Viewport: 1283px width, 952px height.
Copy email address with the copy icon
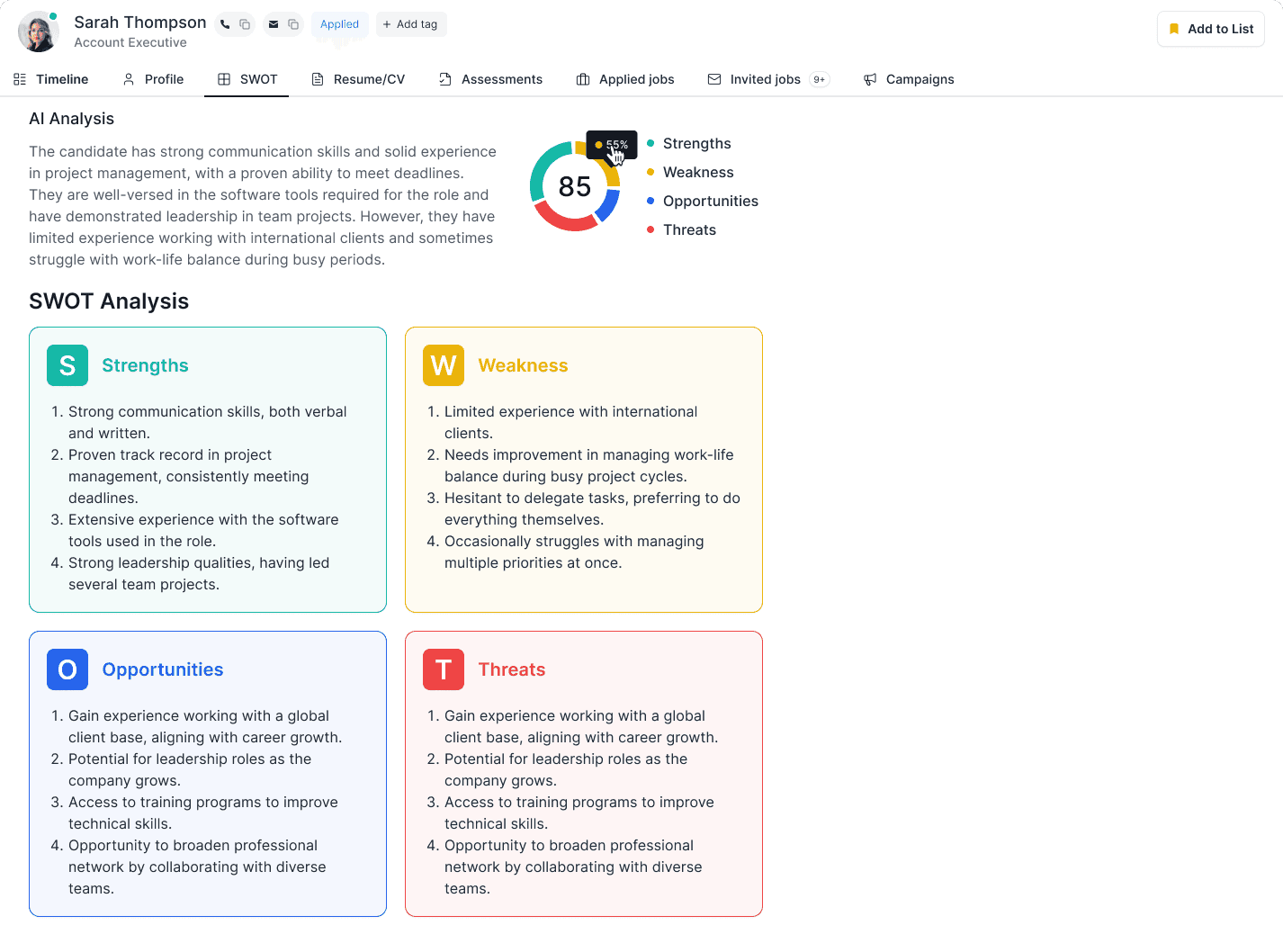[293, 24]
